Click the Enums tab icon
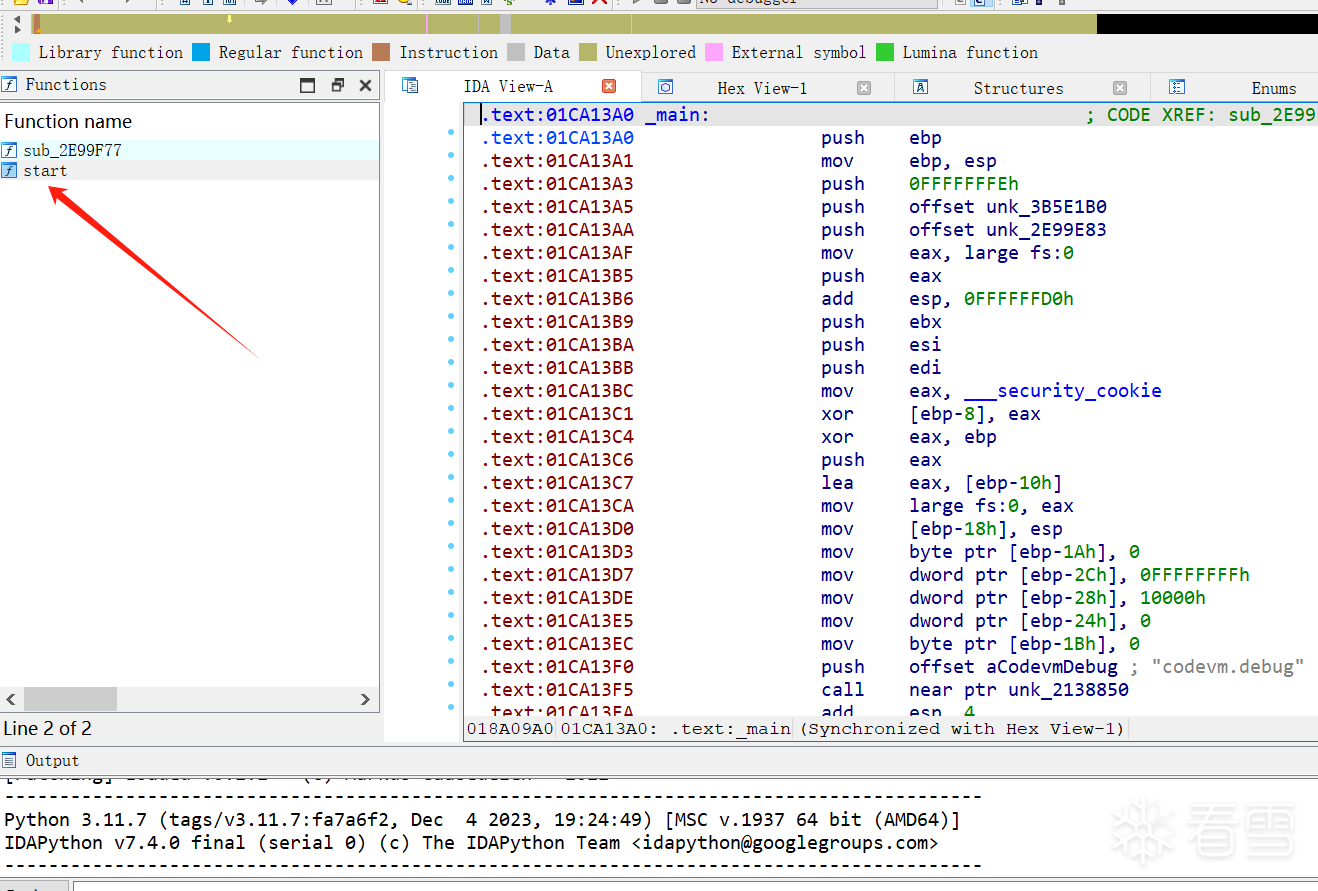The height and width of the screenshot is (891, 1318). (x=1177, y=87)
